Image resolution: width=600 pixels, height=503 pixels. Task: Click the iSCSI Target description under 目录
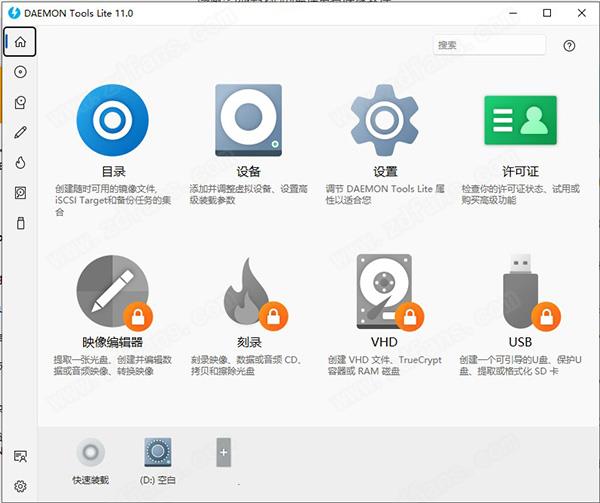click(x=113, y=200)
